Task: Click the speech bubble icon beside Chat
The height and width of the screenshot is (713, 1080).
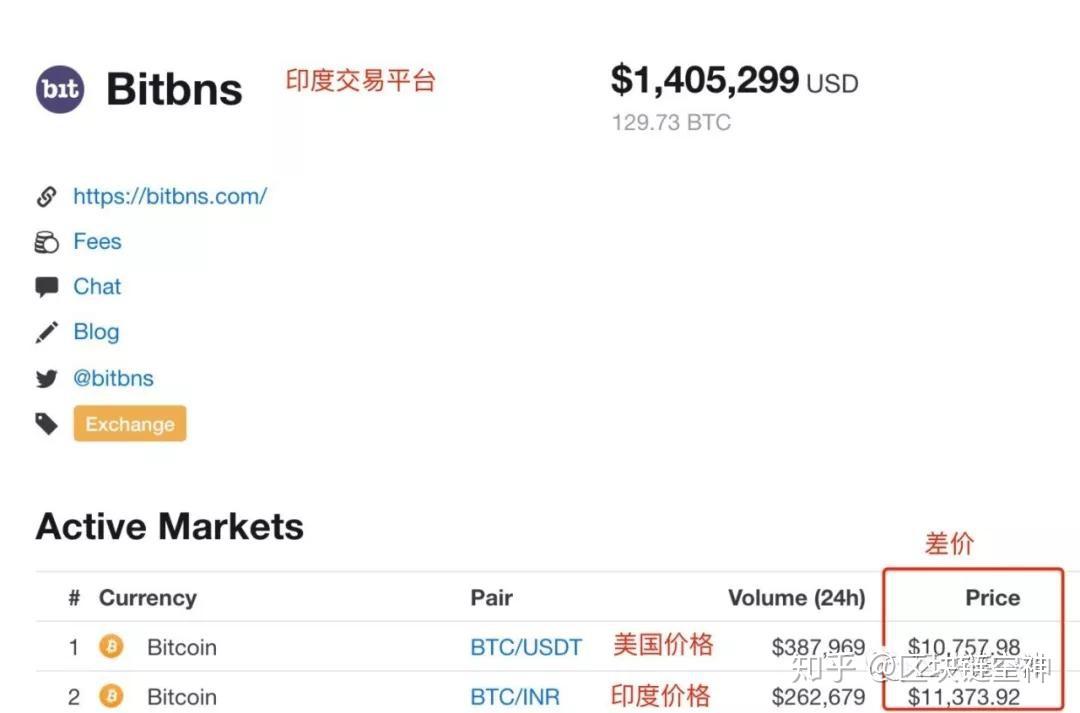Action: click(x=46, y=287)
